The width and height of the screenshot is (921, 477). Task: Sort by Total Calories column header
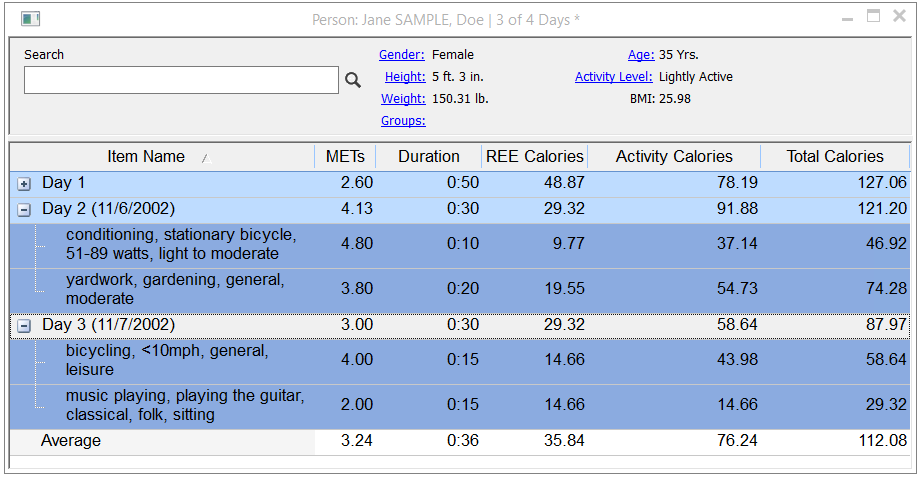(x=835, y=157)
